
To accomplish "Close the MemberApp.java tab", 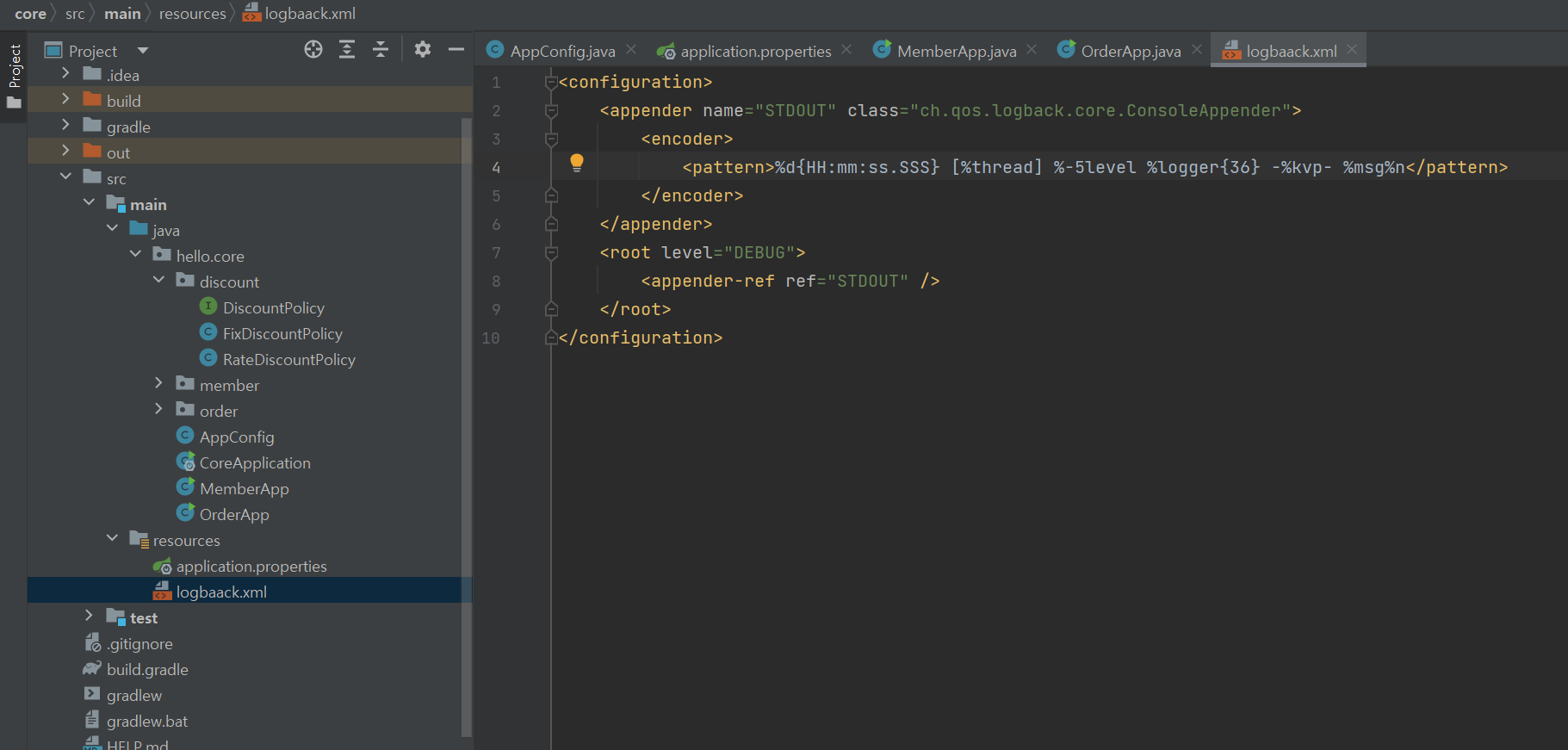I will click(1032, 49).
